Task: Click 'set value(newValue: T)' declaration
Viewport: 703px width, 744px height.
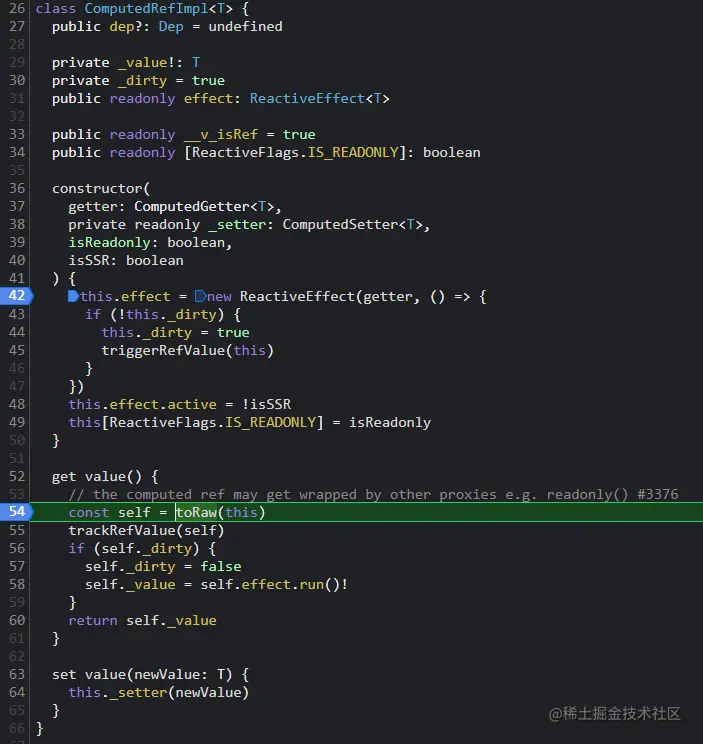Action: [x=142, y=675]
